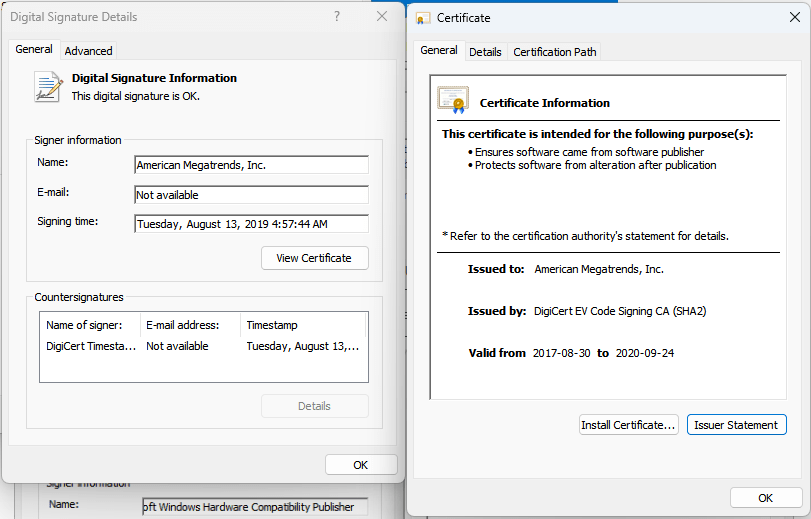Click the E-mail field showing Not available

251,195
